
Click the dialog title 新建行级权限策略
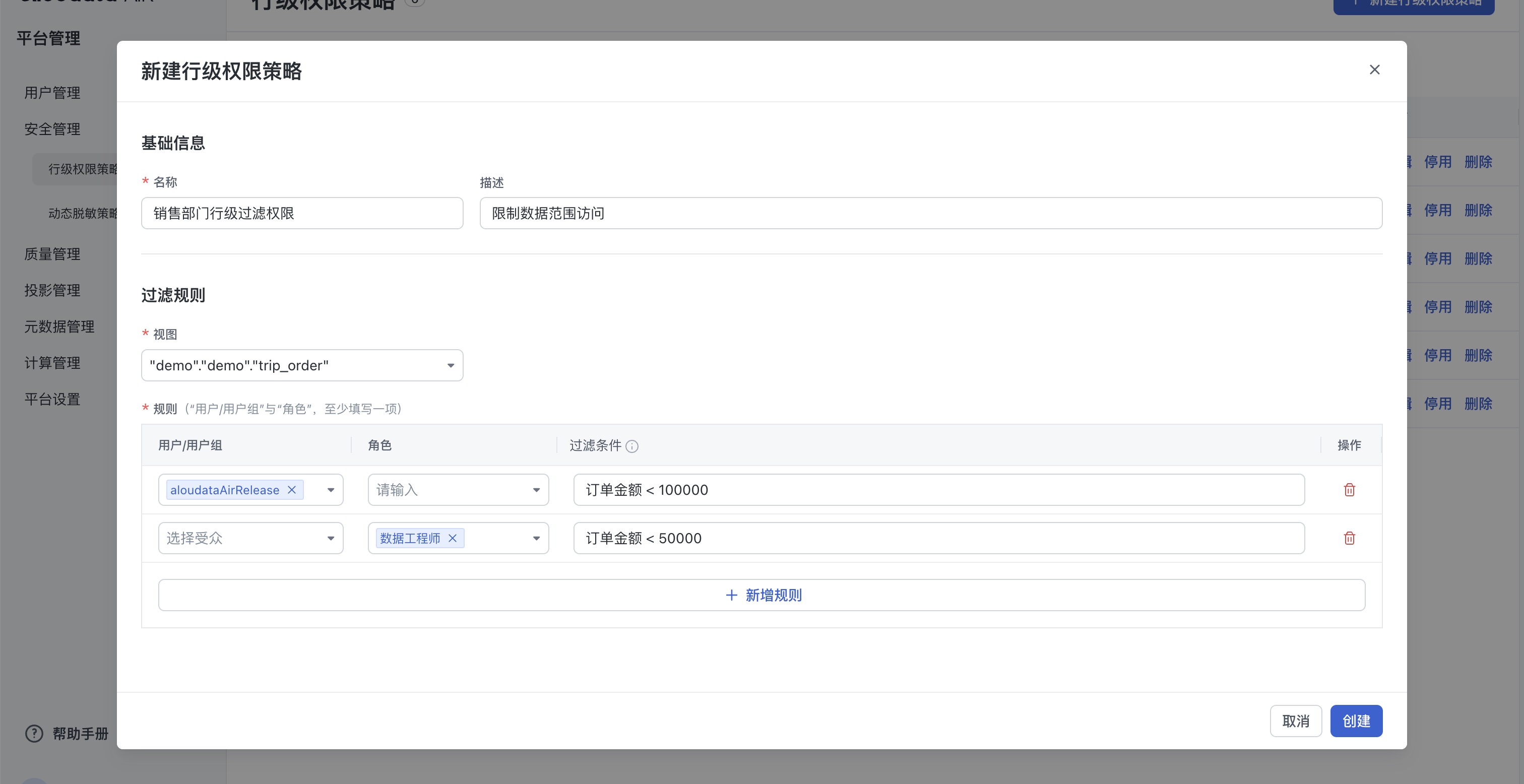click(221, 72)
